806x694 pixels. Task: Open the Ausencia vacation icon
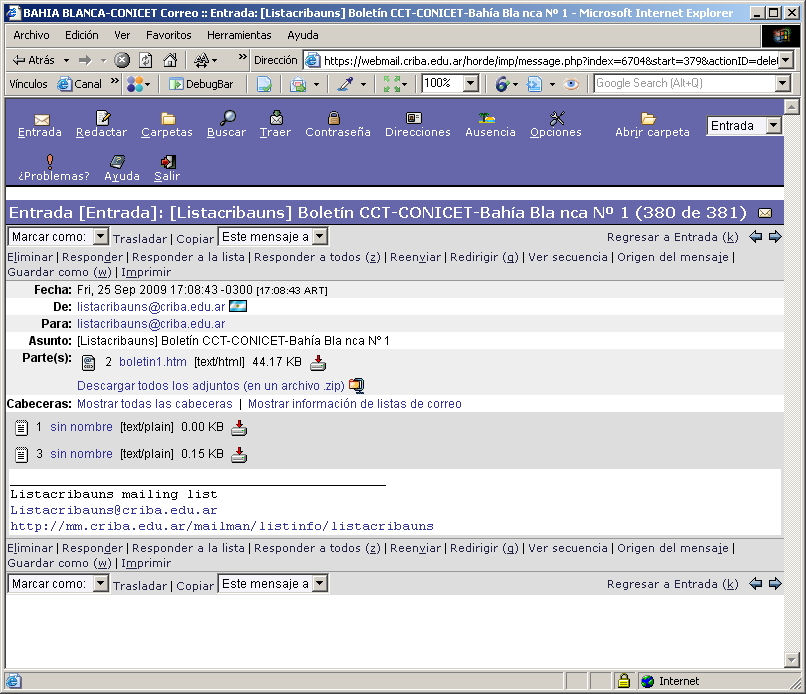(490, 118)
